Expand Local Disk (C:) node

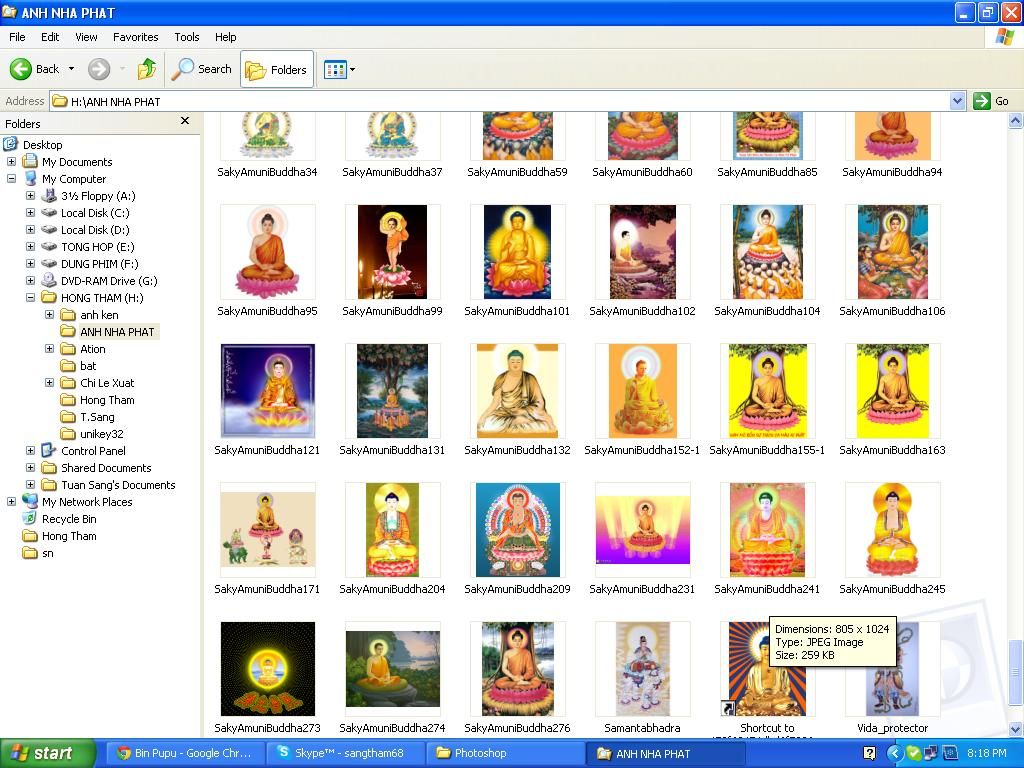click(30, 212)
